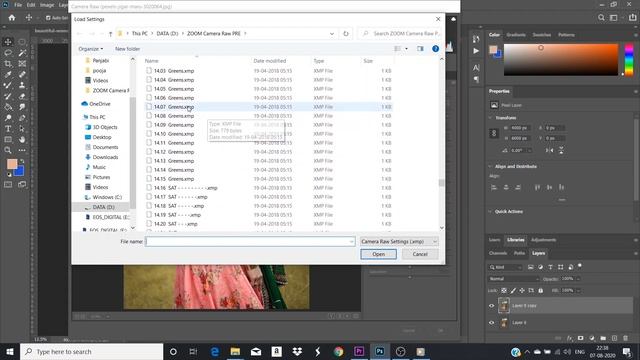Select the Magic Wand tool
This screenshot has height=360, width=640.
click(x=22, y=53)
